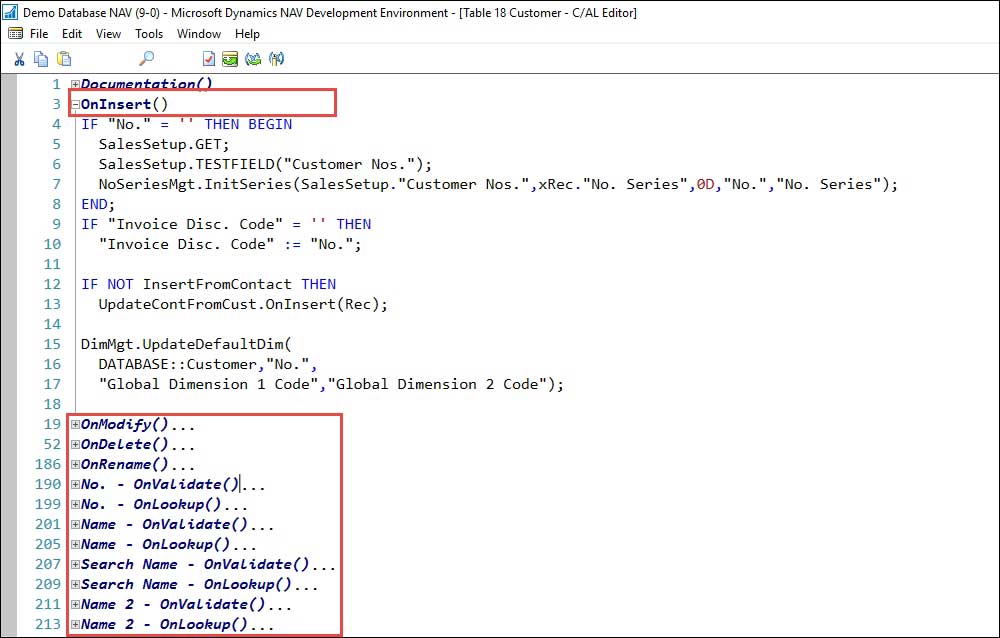Click the 'DimMgt.UpdateDefaultDim(' line
The width and height of the screenshot is (1000, 638).
point(186,345)
